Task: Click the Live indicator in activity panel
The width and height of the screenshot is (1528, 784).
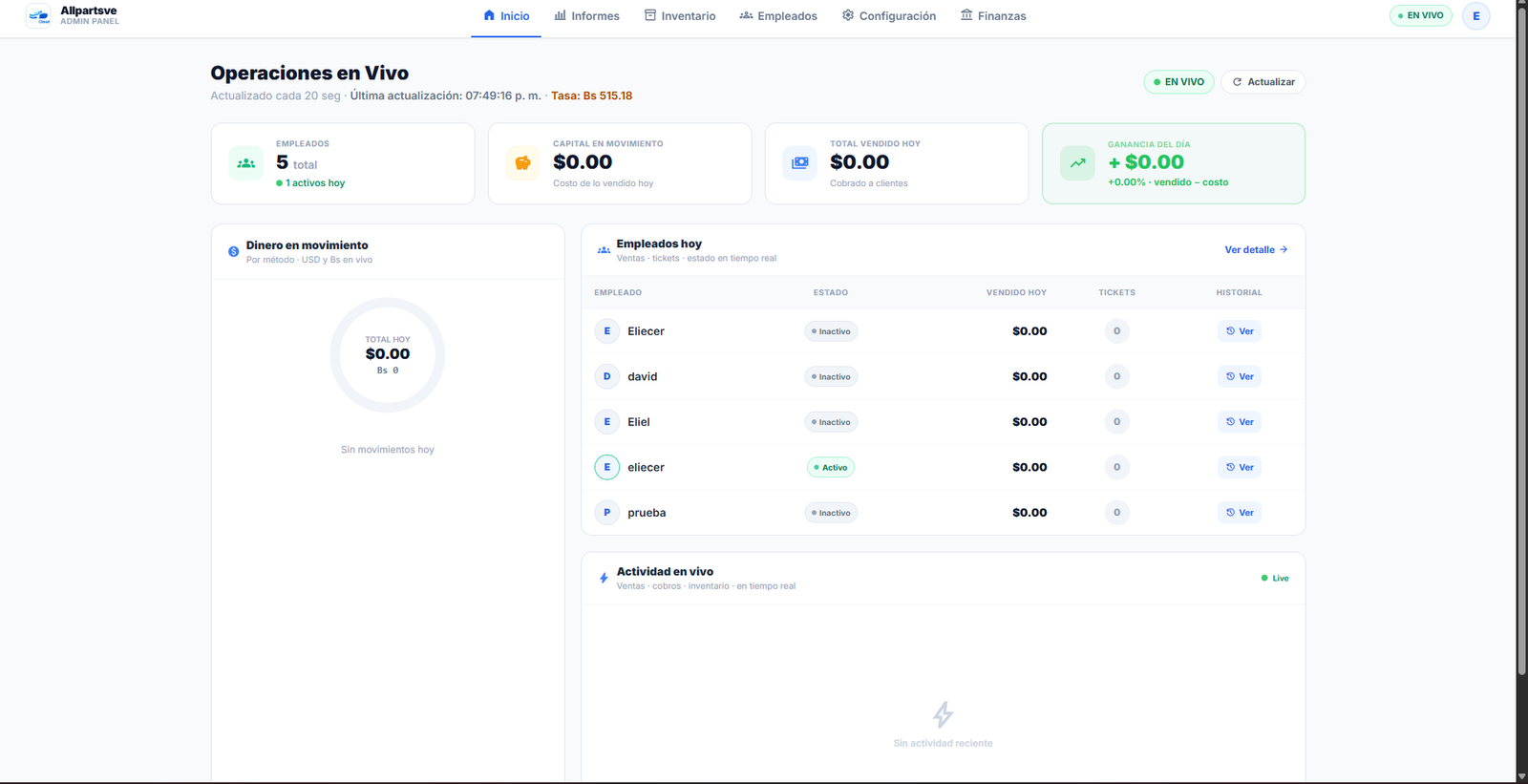Action: point(1275,579)
